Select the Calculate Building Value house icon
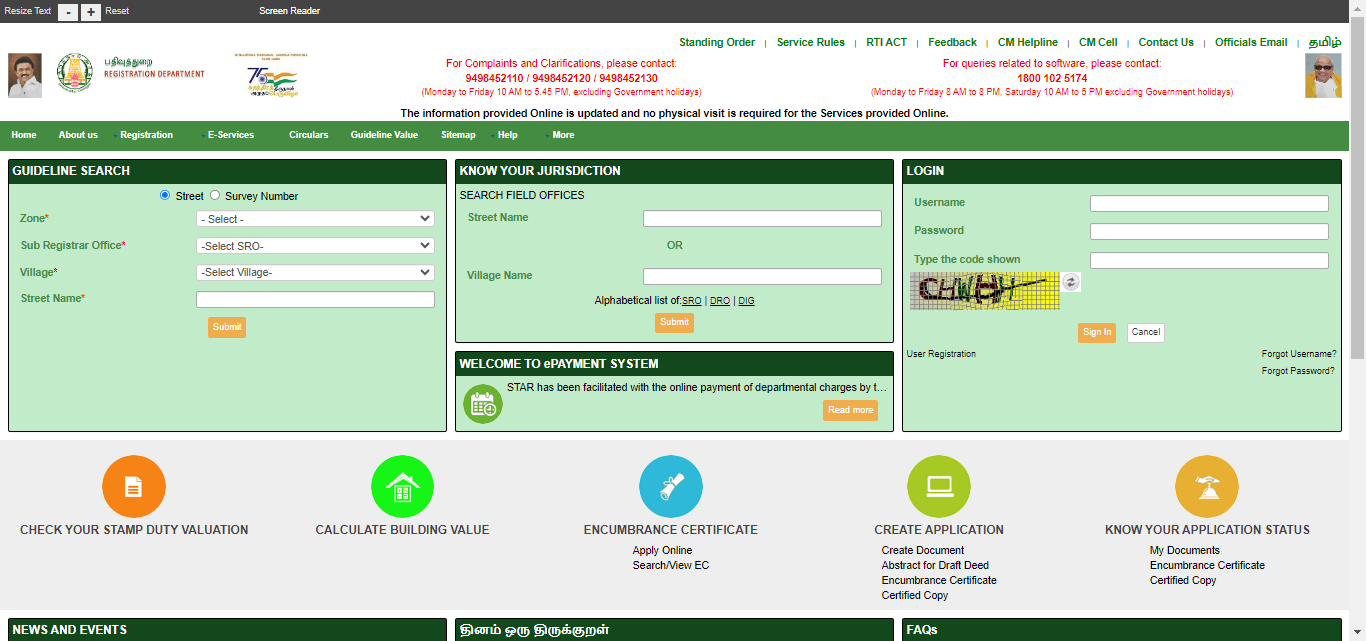 click(402, 486)
